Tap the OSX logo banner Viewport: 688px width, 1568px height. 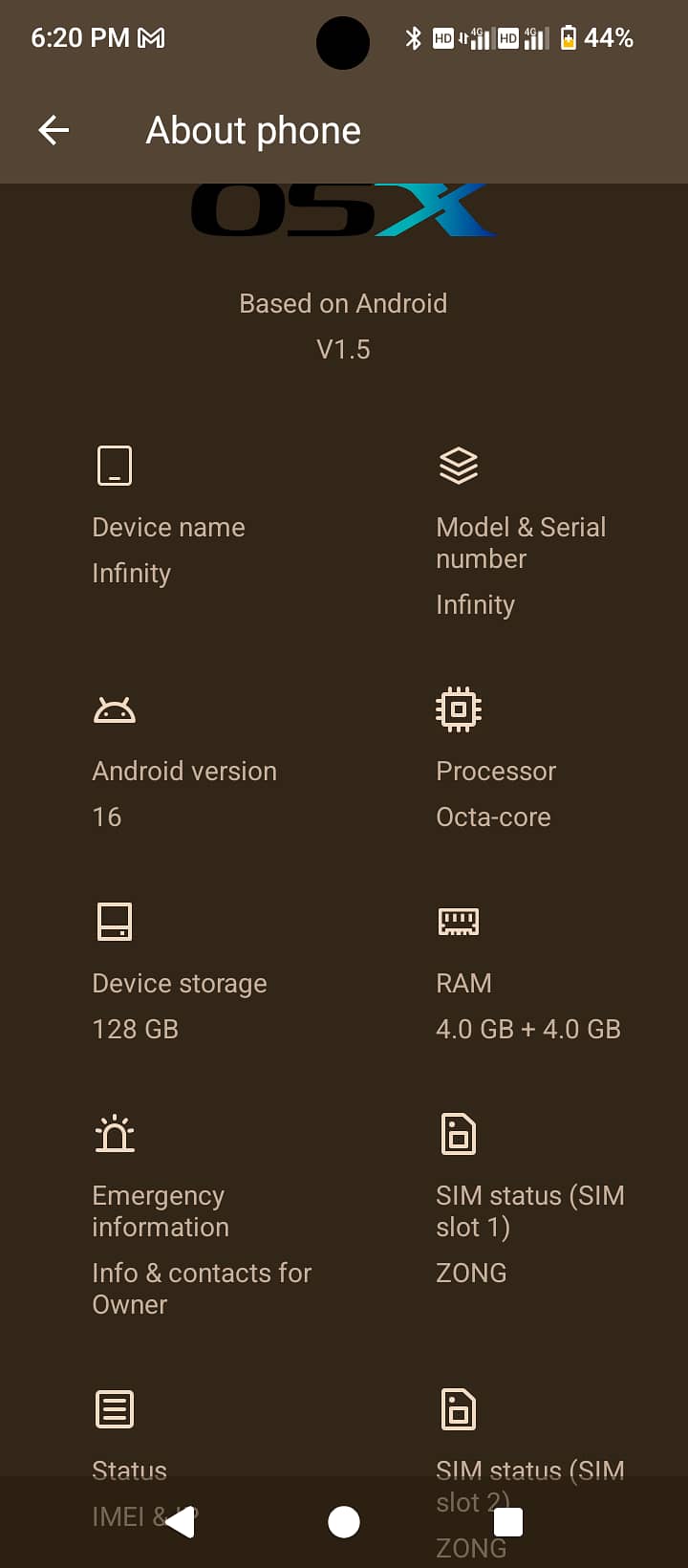(343, 209)
